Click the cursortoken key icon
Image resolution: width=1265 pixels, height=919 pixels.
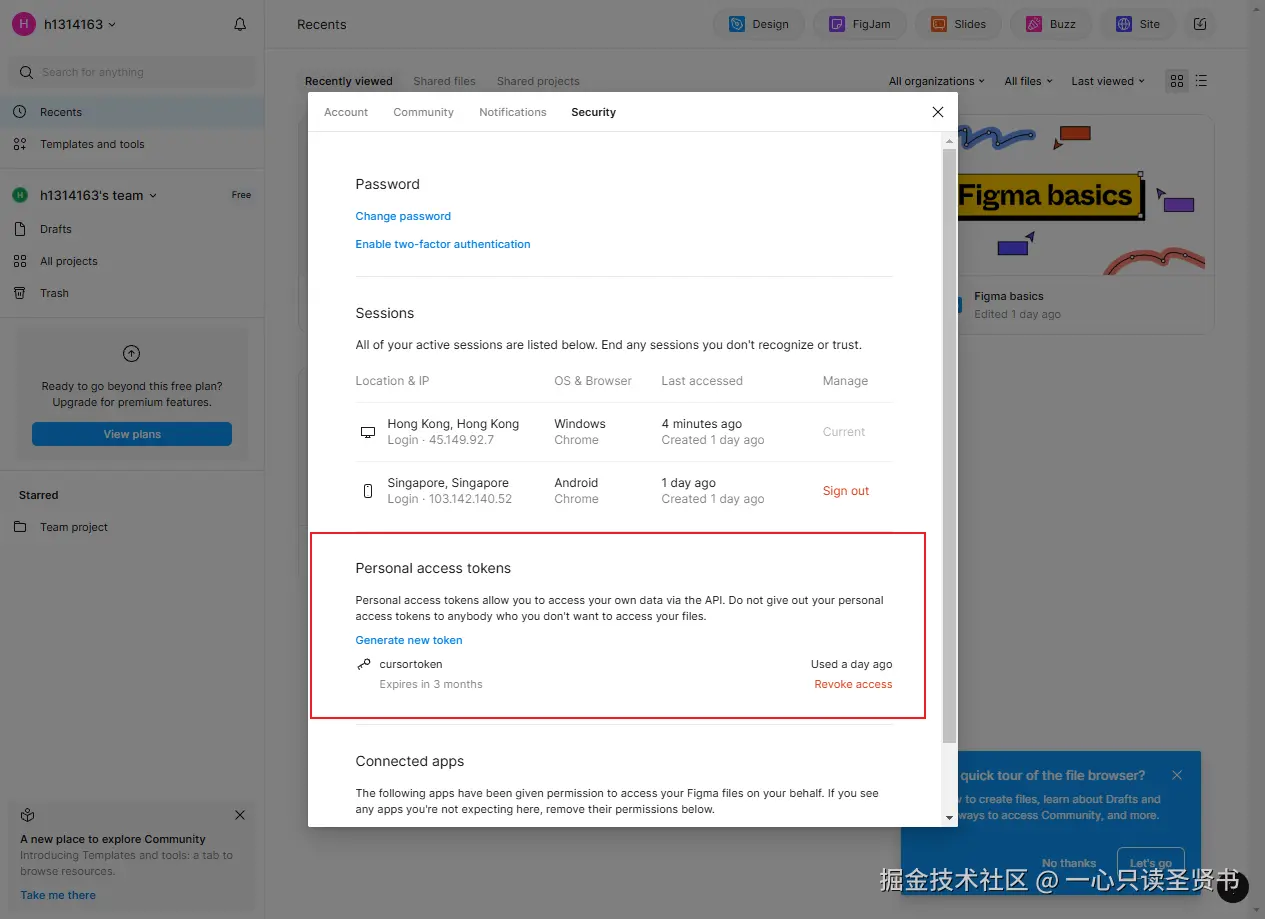(x=364, y=664)
